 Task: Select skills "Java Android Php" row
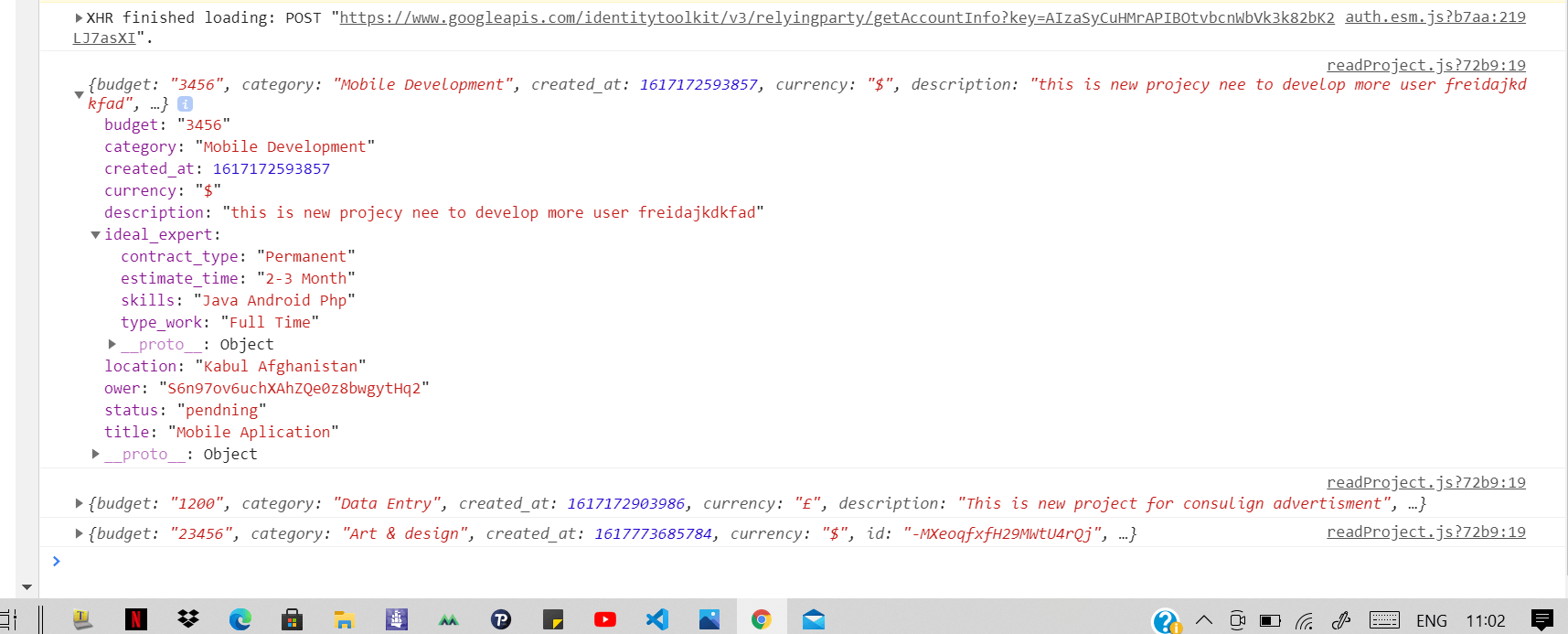pos(238,300)
